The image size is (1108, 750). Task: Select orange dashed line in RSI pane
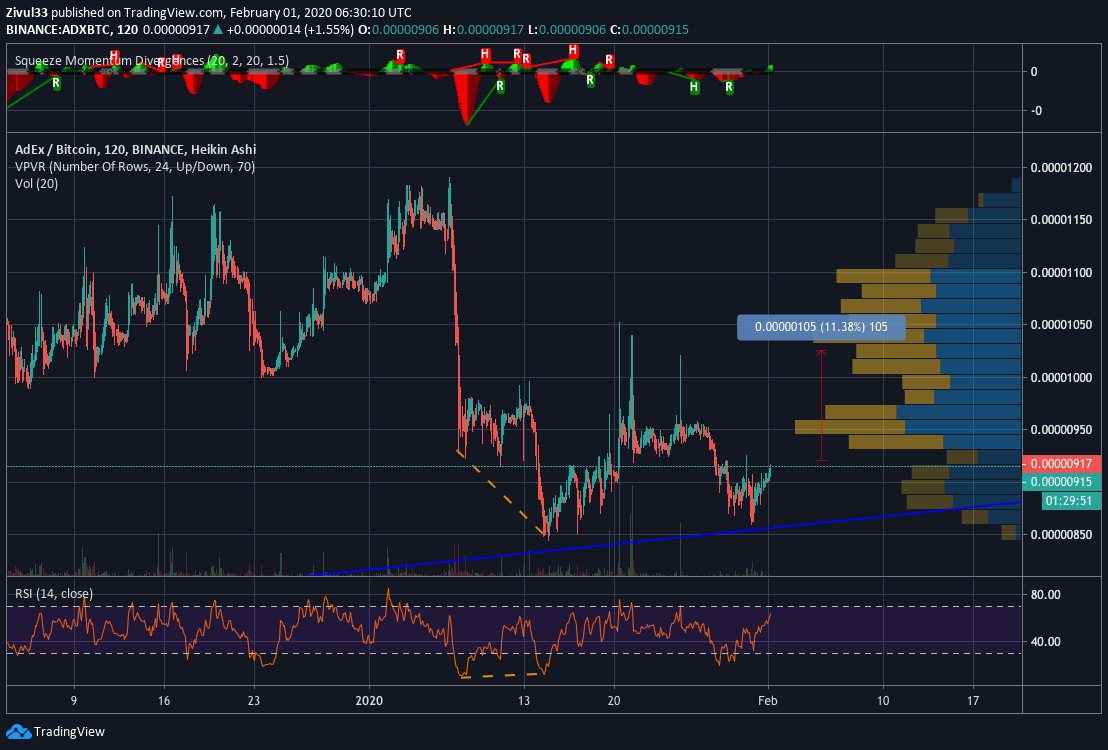[502, 676]
